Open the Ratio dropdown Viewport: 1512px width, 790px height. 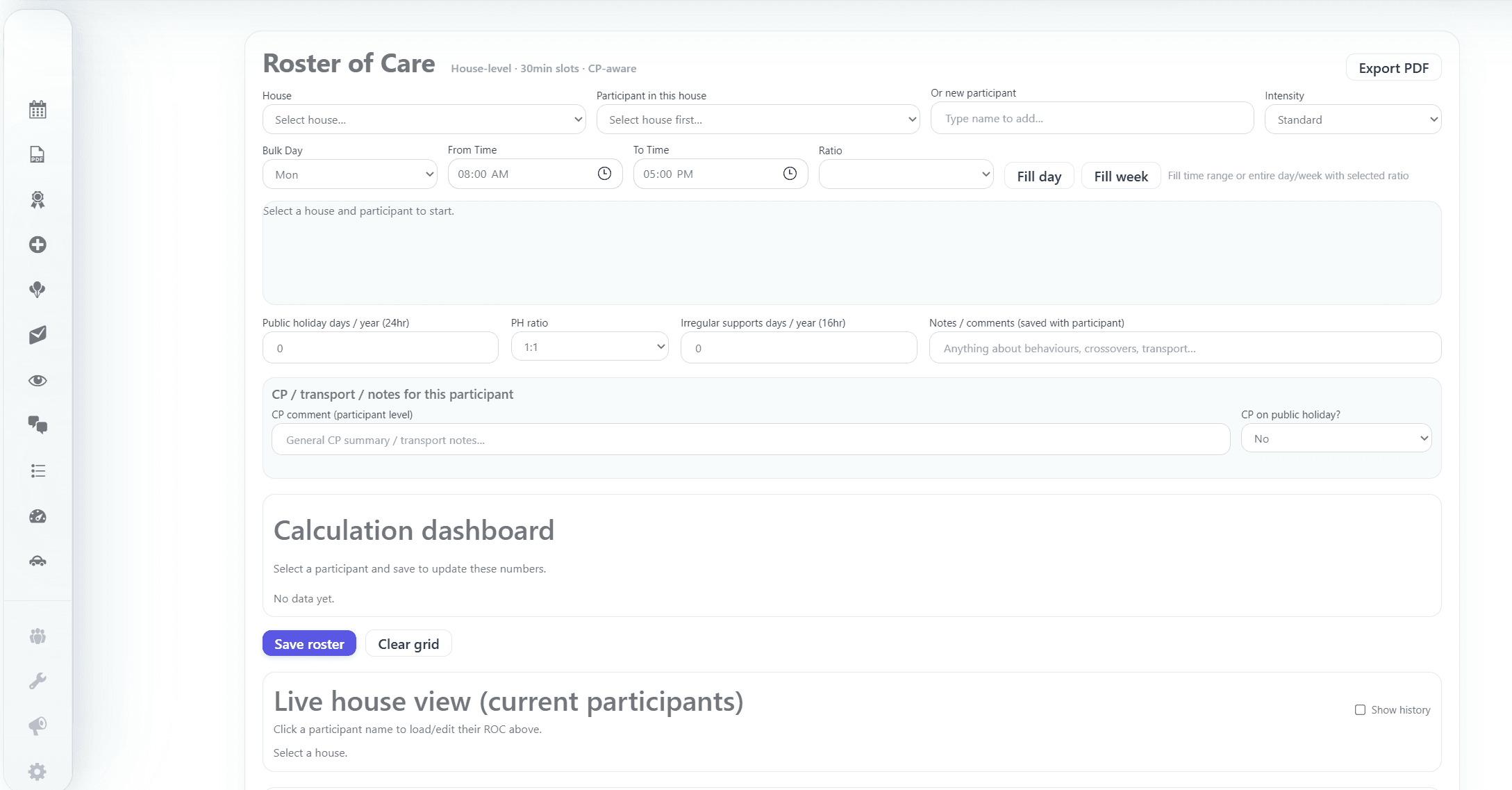(906, 174)
